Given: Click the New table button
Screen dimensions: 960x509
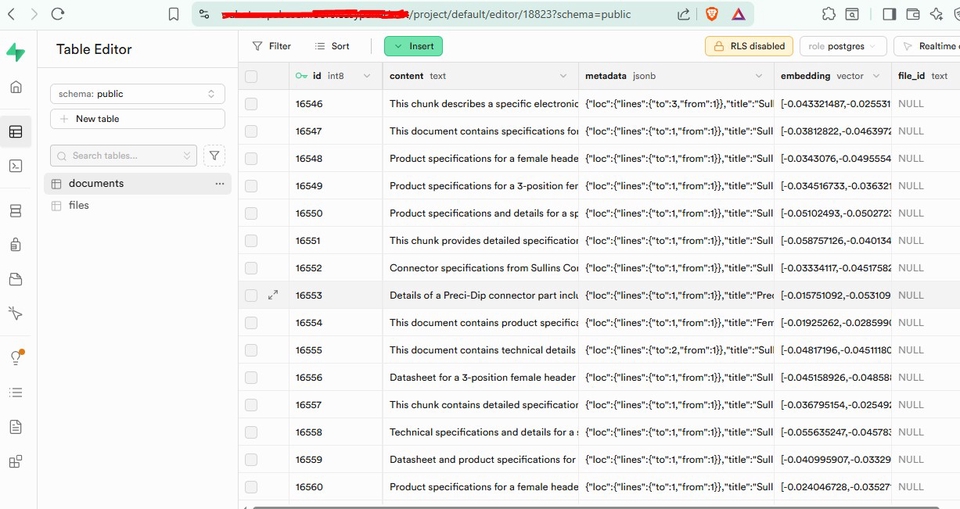Looking at the screenshot, I should click(x=138, y=119).
